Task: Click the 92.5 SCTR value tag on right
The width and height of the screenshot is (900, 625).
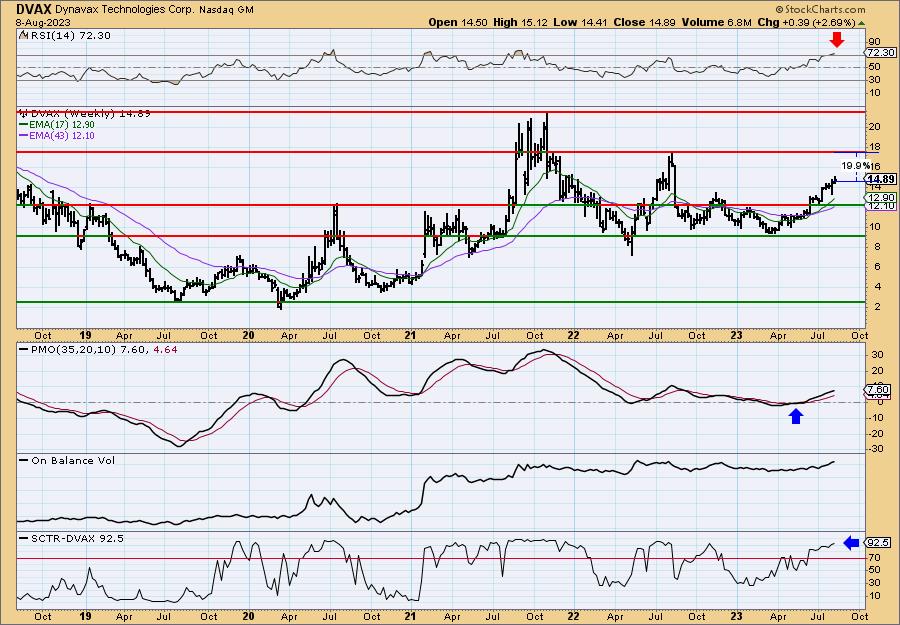Action: click(879, 542)
